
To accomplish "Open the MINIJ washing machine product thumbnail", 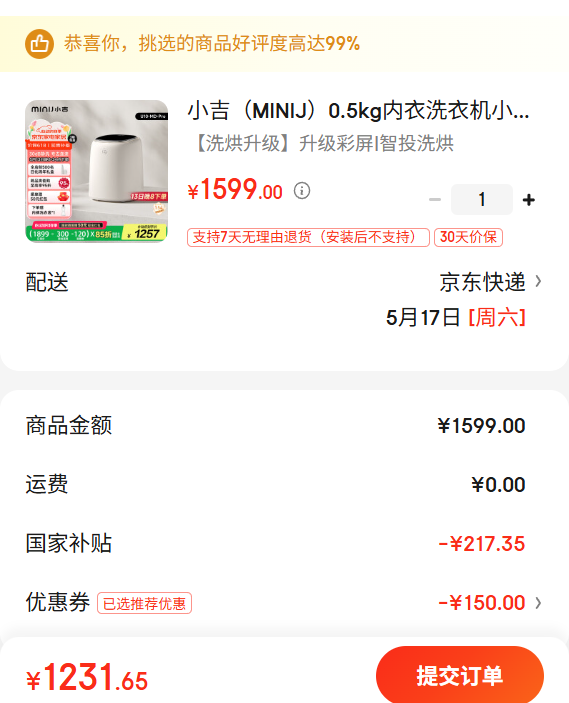I will pyautogui.click(x=97, y=171).
